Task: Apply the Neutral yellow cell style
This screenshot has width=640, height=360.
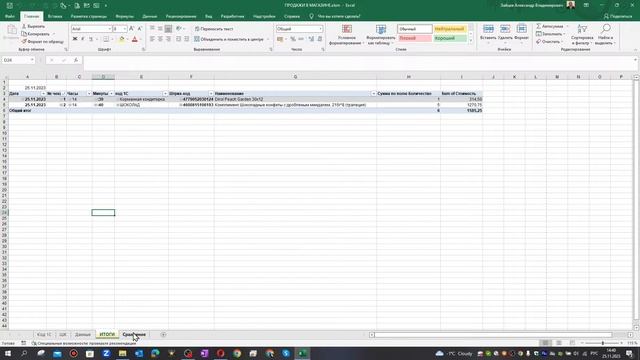Action: (x=450, y=29)
